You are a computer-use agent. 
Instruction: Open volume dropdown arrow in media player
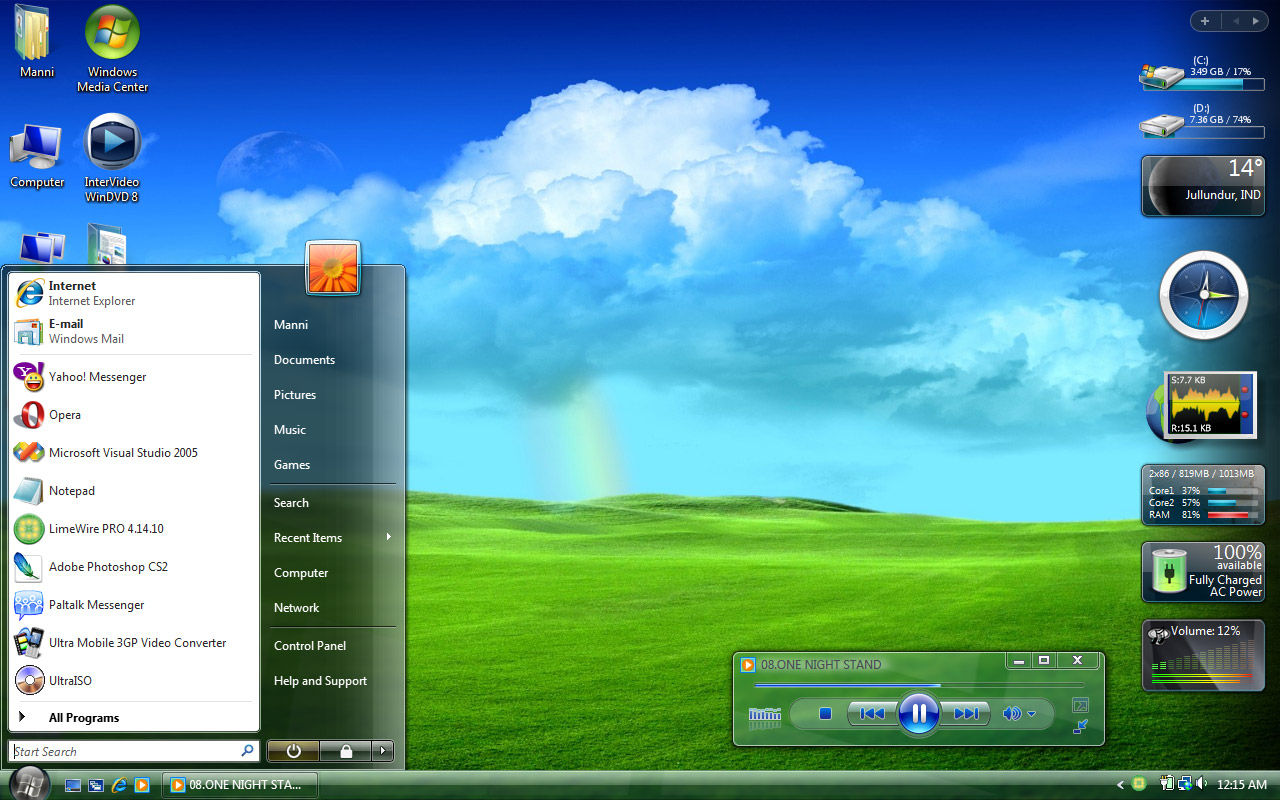click(1032, 714)
